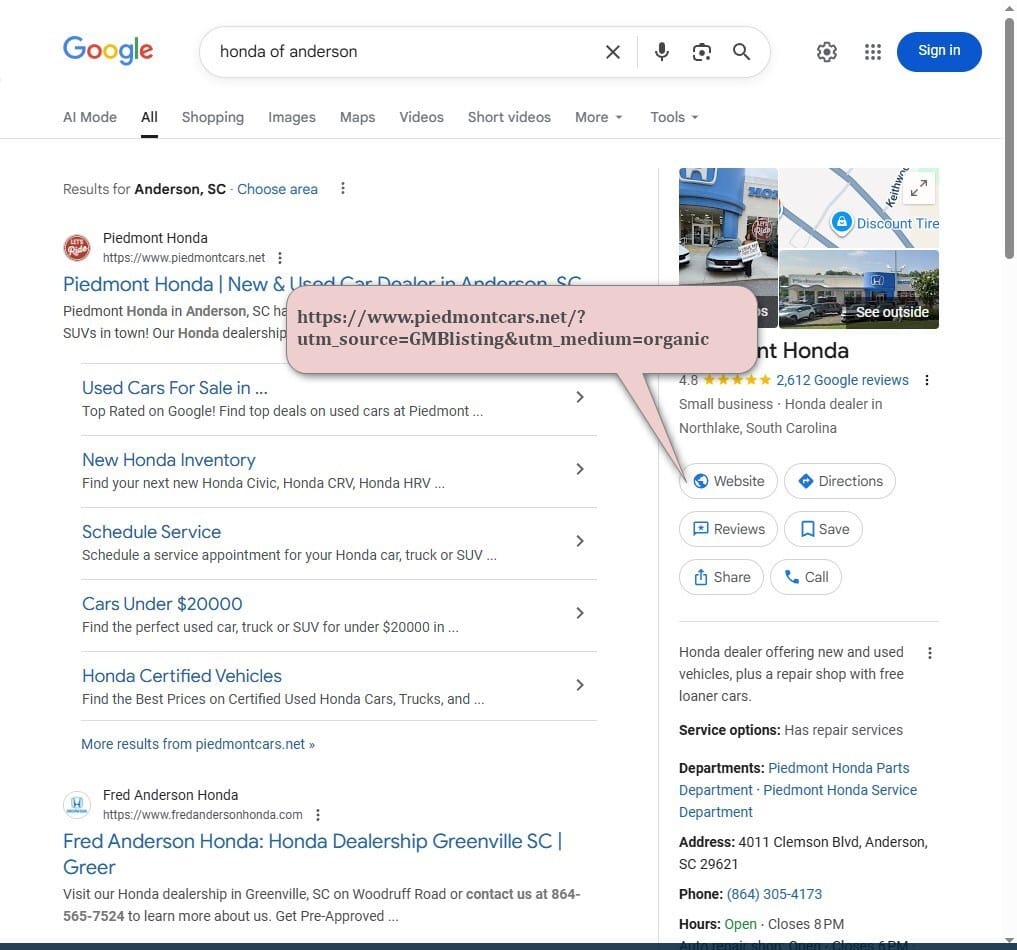The height and width of the screenshot is (950, 1017).
Task: Click the phone number (864) 305-4173
Action: coord(774,894)
